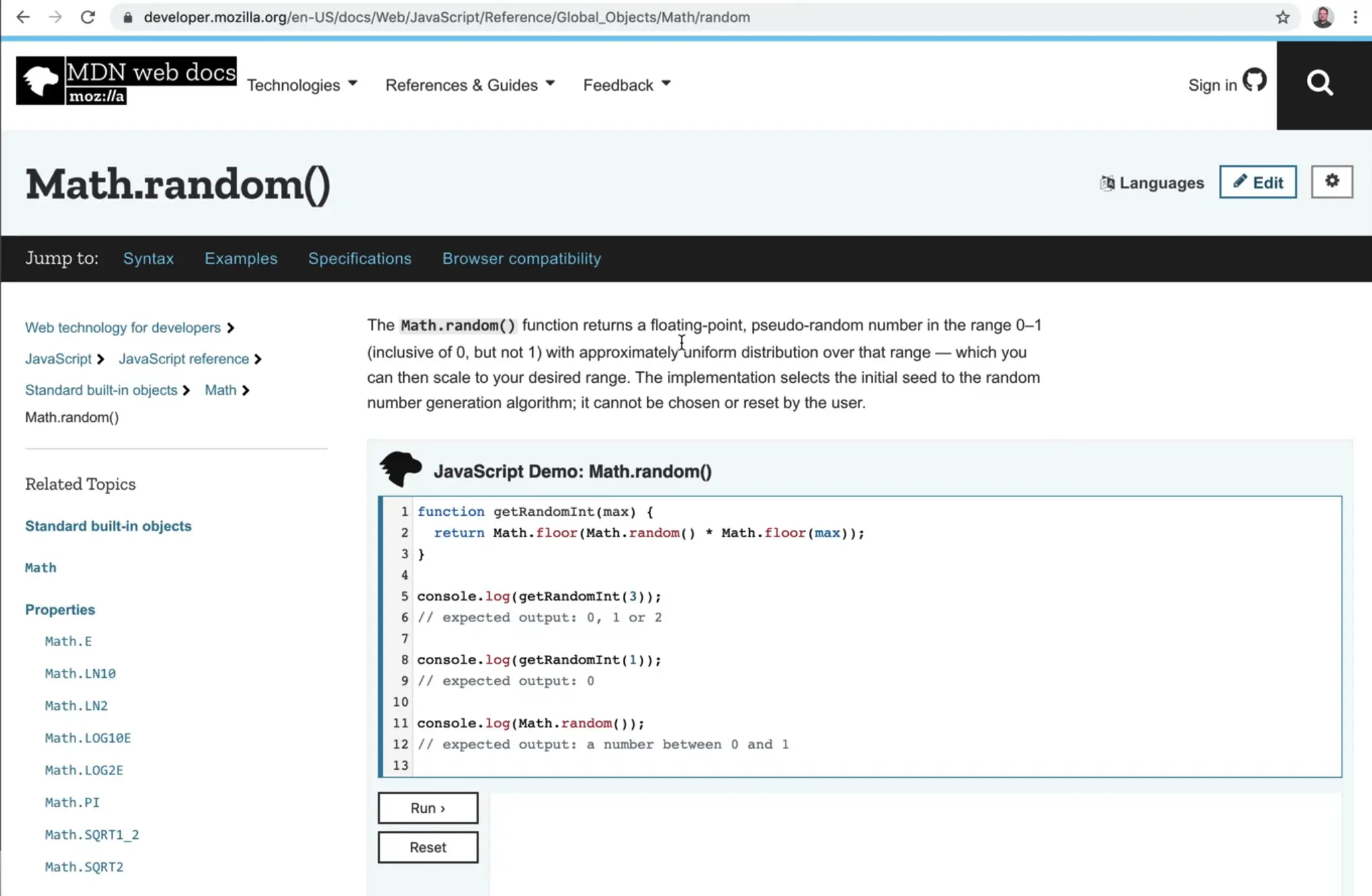Click the browser reload icon
This screenshot has width=1372, height=896.
pos(87,17)
